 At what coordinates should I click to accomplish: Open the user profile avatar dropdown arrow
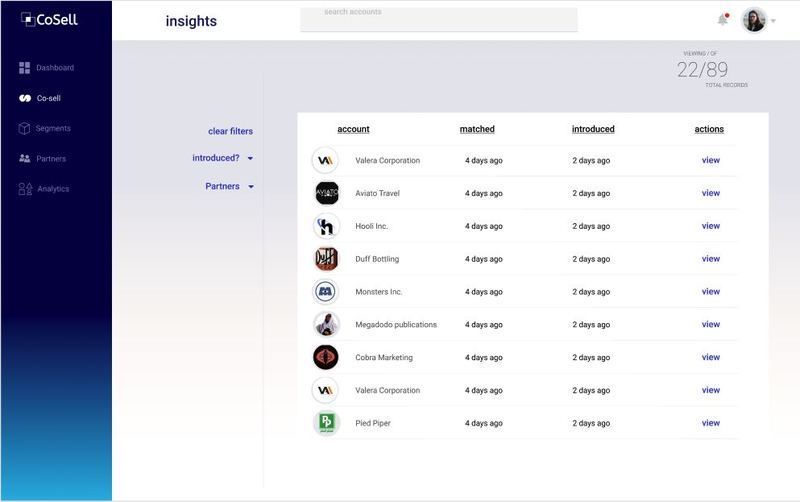click(x=773, y=21)
